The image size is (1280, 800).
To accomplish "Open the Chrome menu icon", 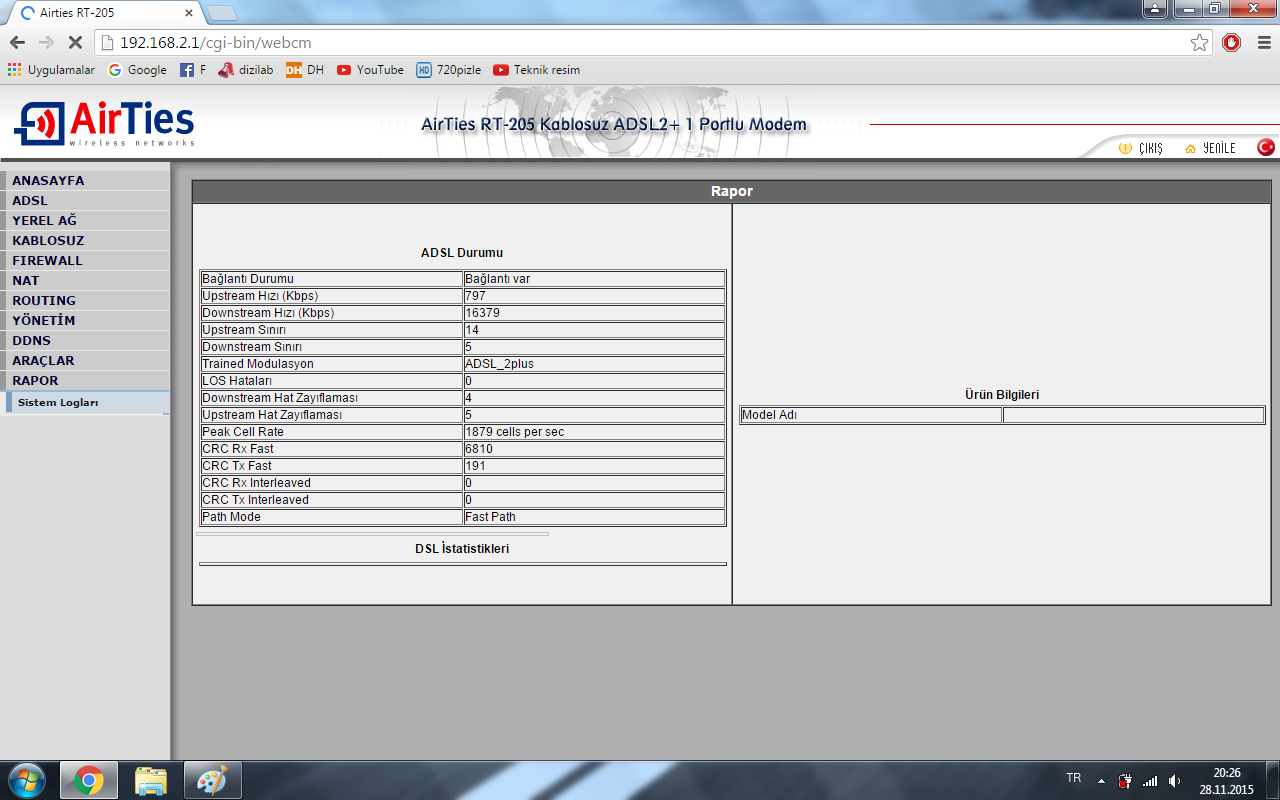I will [1263, 43].
